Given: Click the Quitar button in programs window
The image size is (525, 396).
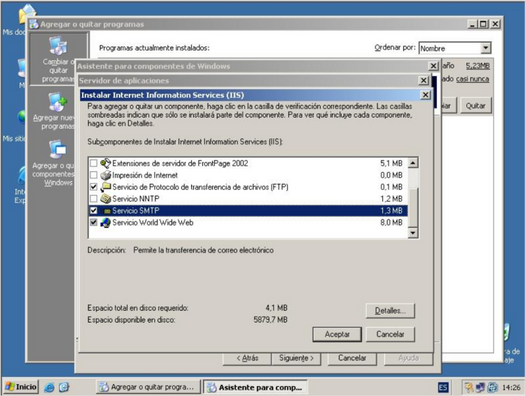Looking at the screenshot, I should point(475,106).
